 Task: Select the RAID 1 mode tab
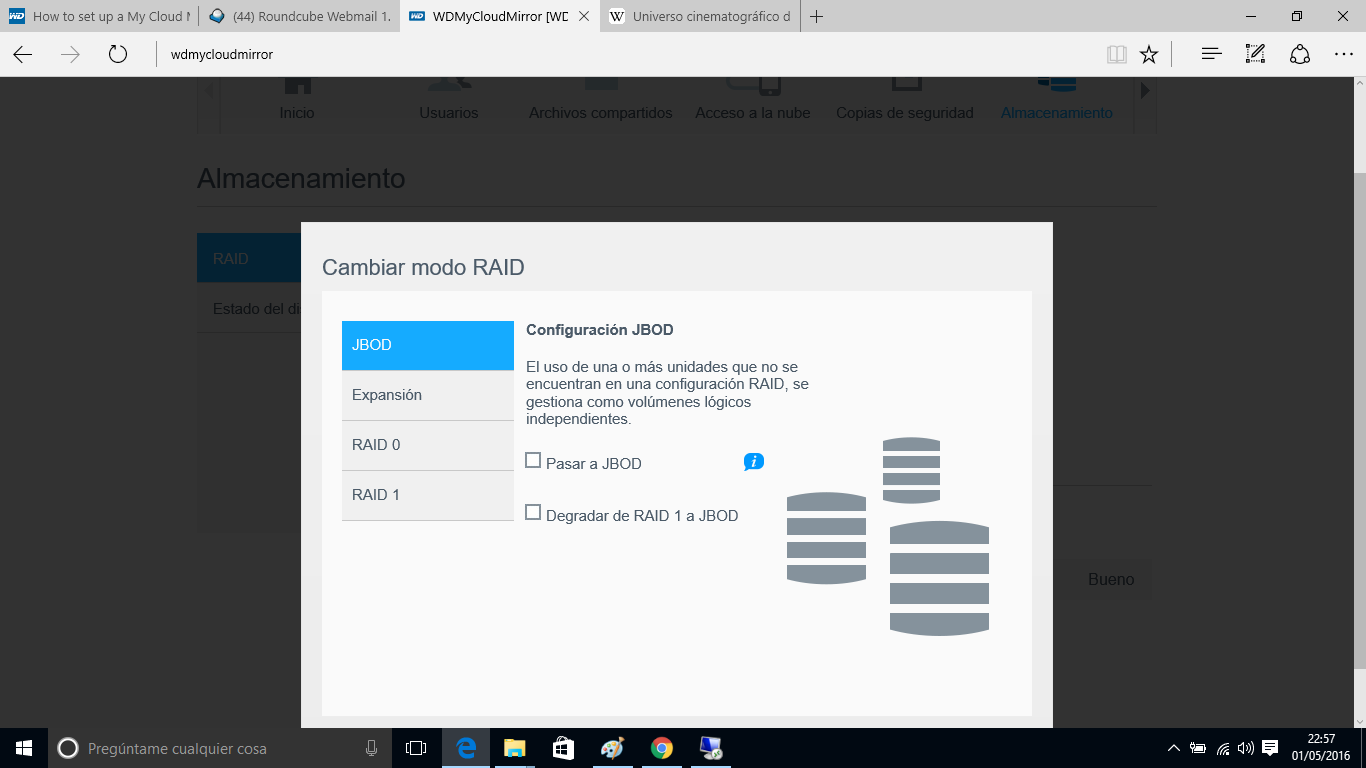click(x=427, y=495)
